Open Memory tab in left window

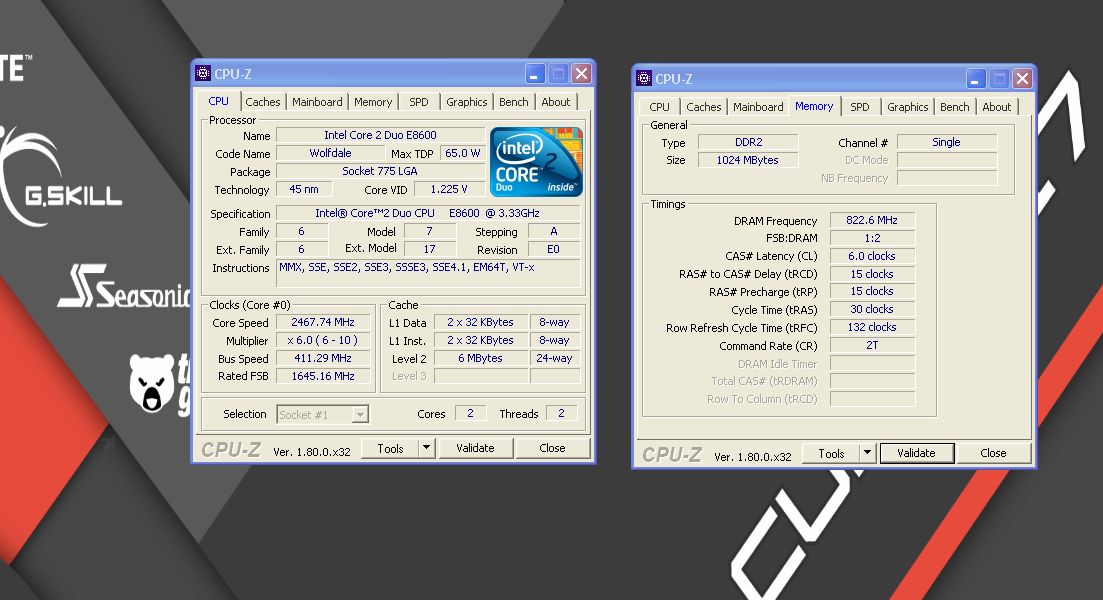[373, 102]
